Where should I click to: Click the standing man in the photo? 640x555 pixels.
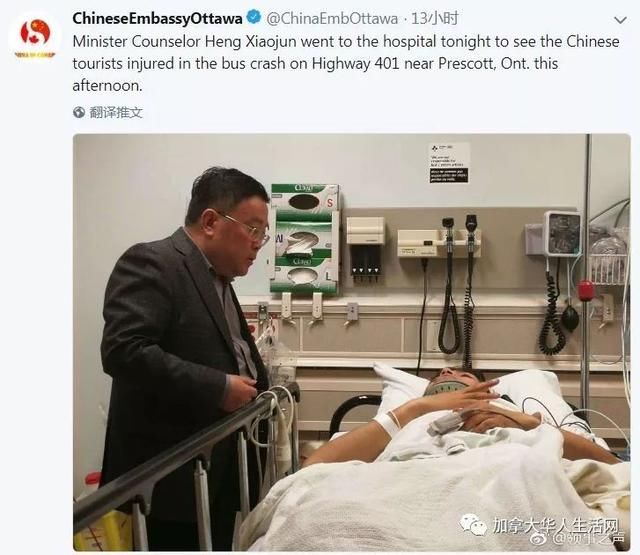[x=184, y=355]
